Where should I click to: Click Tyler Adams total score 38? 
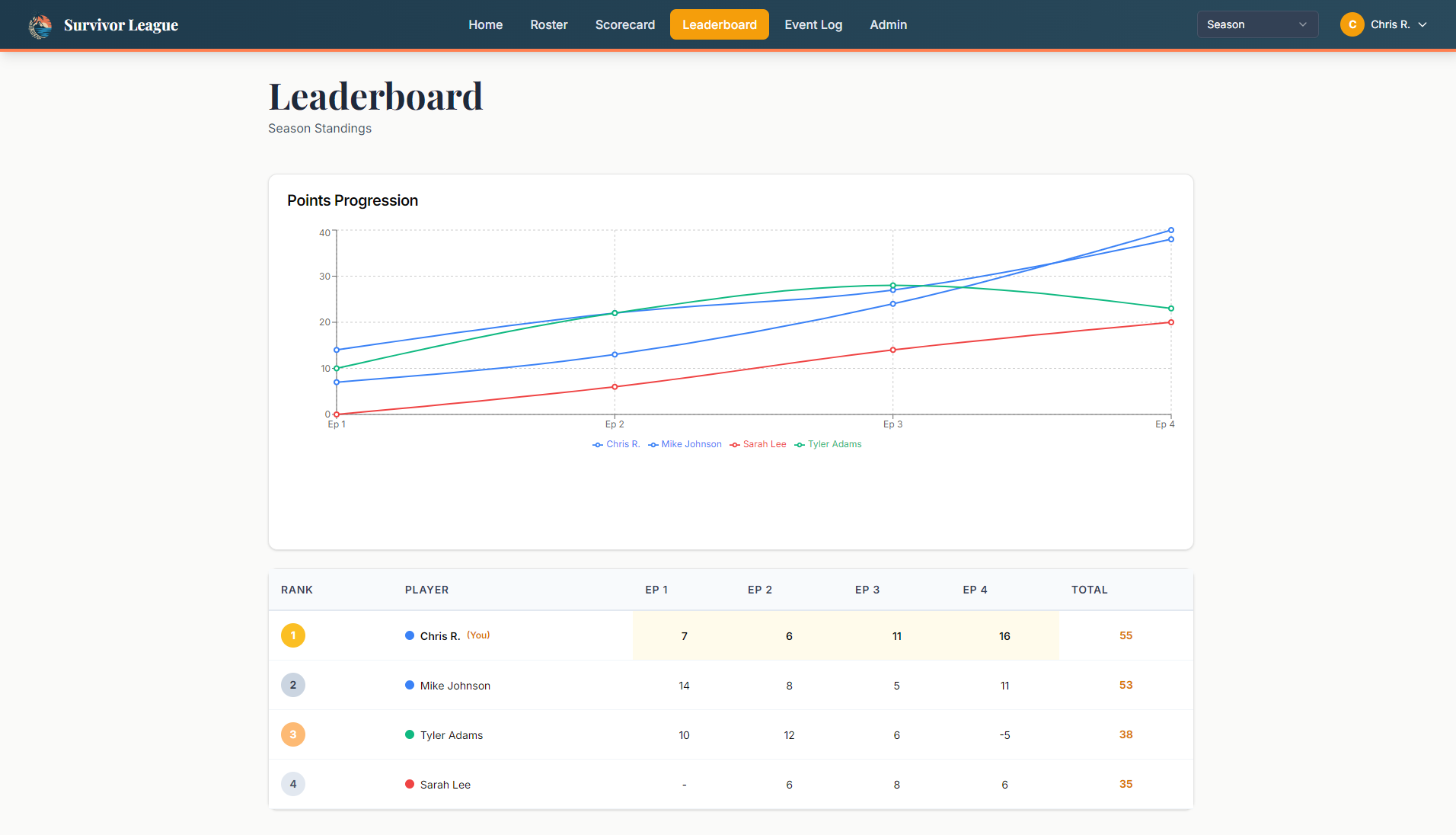pos(1126,734)
